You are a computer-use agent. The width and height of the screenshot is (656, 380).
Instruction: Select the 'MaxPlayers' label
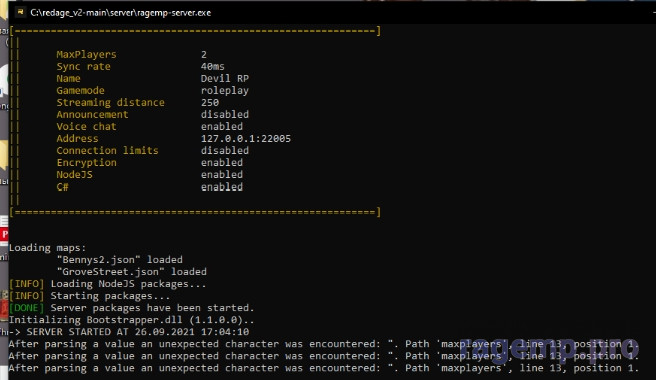87,54
